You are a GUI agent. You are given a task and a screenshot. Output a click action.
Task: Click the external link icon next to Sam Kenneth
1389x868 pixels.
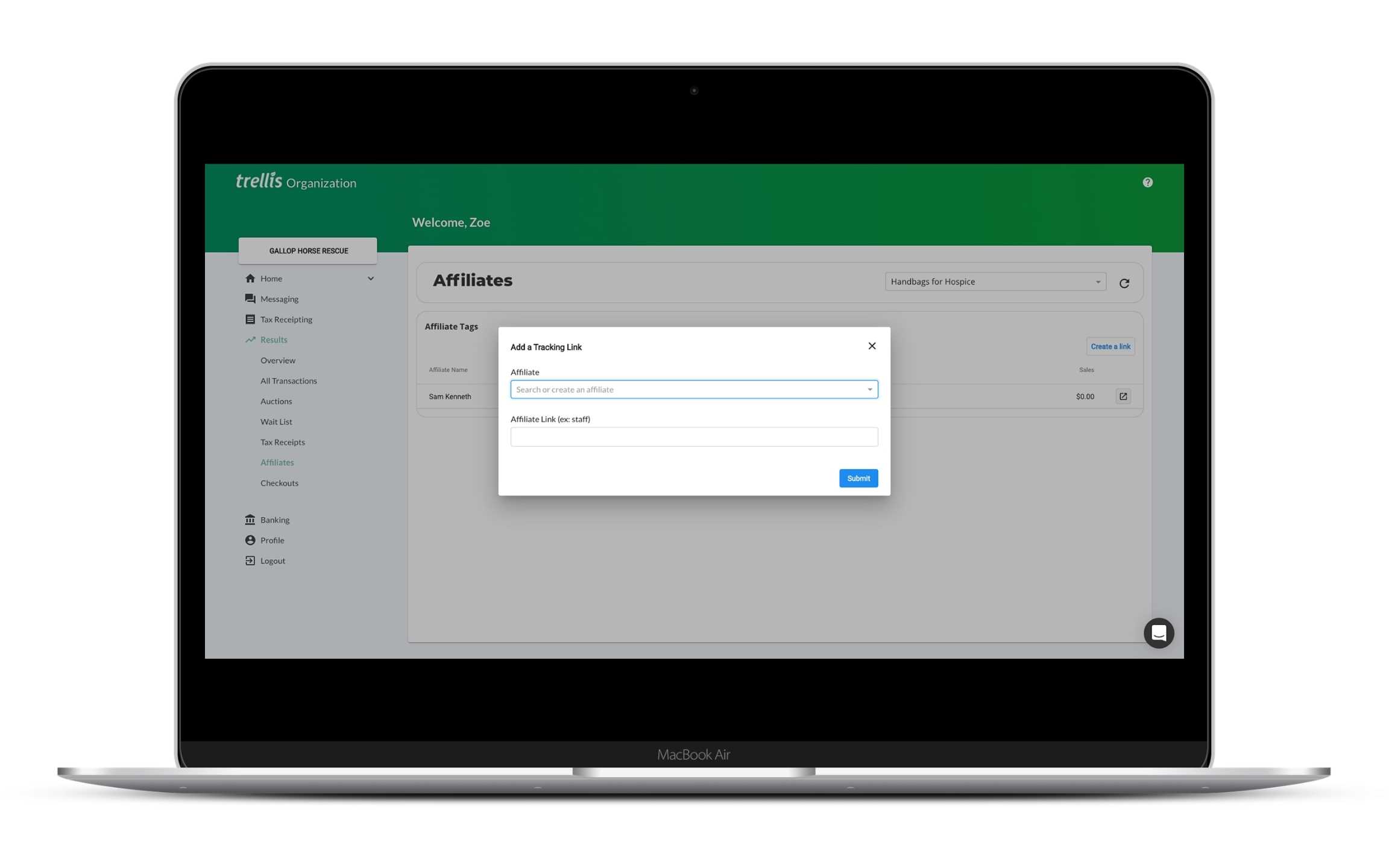point(1124,396)
